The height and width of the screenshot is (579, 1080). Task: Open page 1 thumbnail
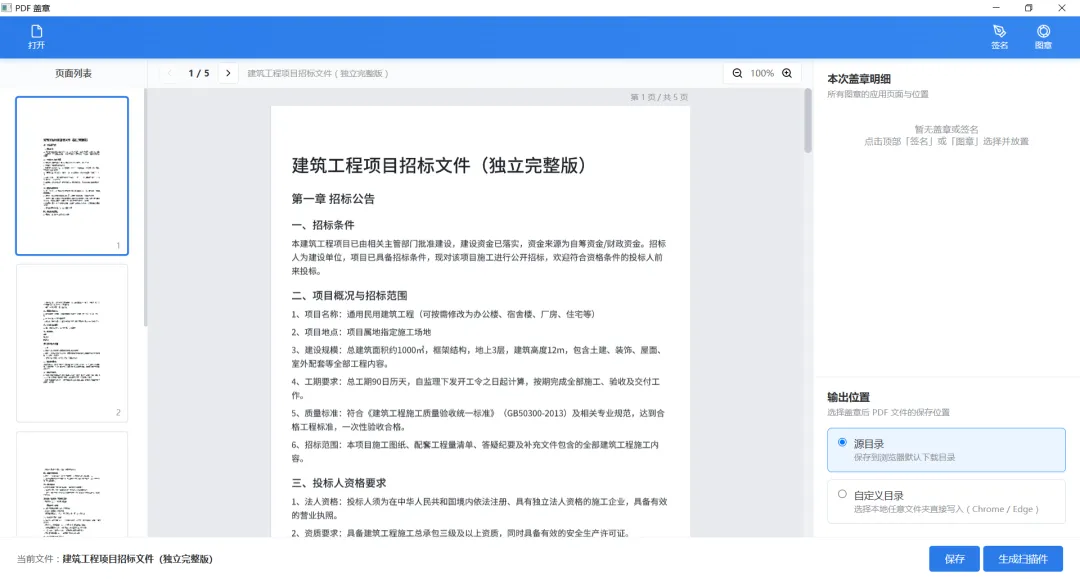coord(72,176)
